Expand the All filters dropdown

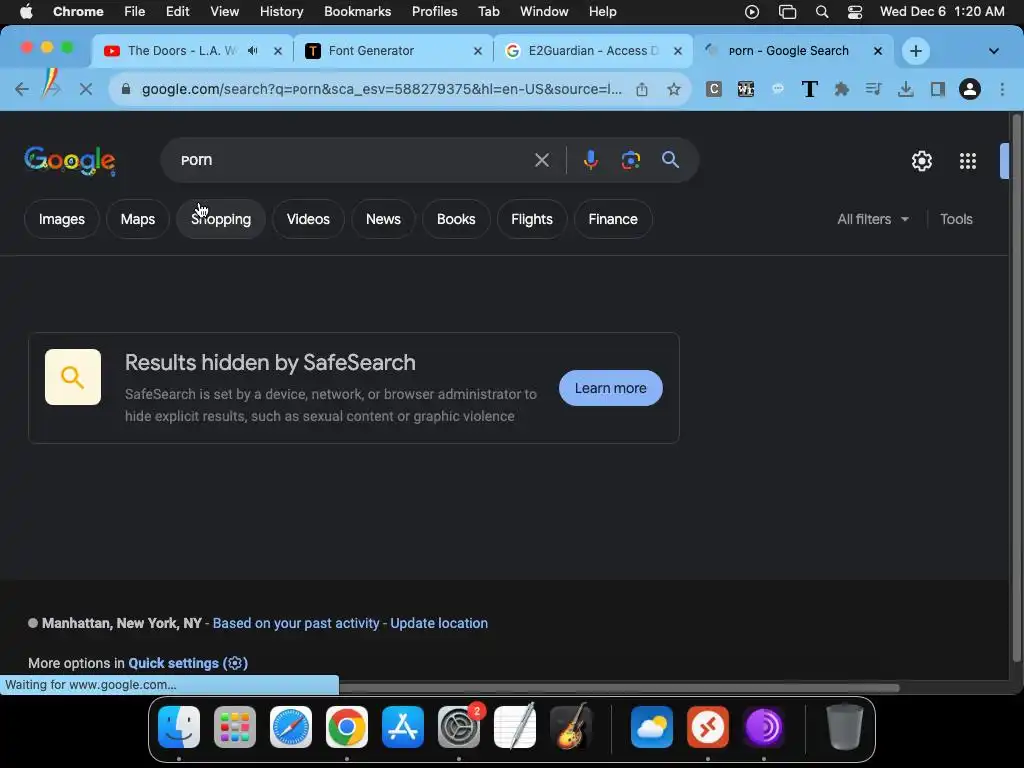(x=873, y=219)
